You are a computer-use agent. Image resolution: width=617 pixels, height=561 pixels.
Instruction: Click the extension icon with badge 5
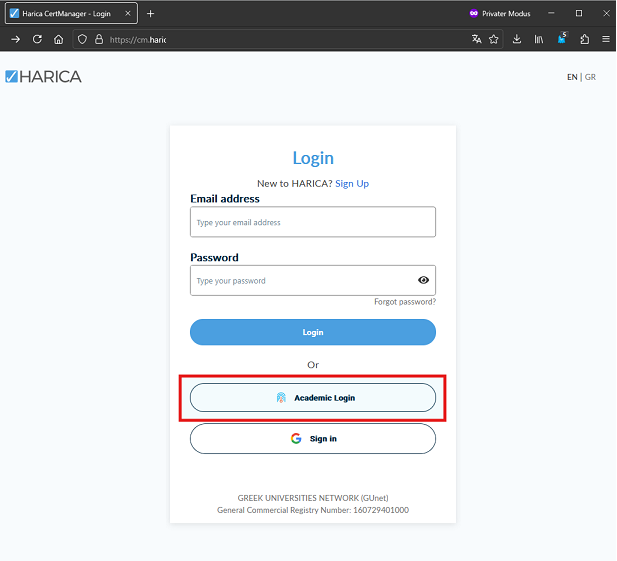click(562, 38)
